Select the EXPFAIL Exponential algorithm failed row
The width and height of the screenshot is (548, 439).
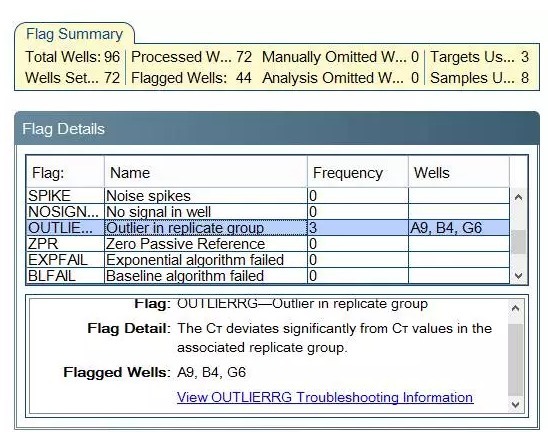[x=268, y=260]
